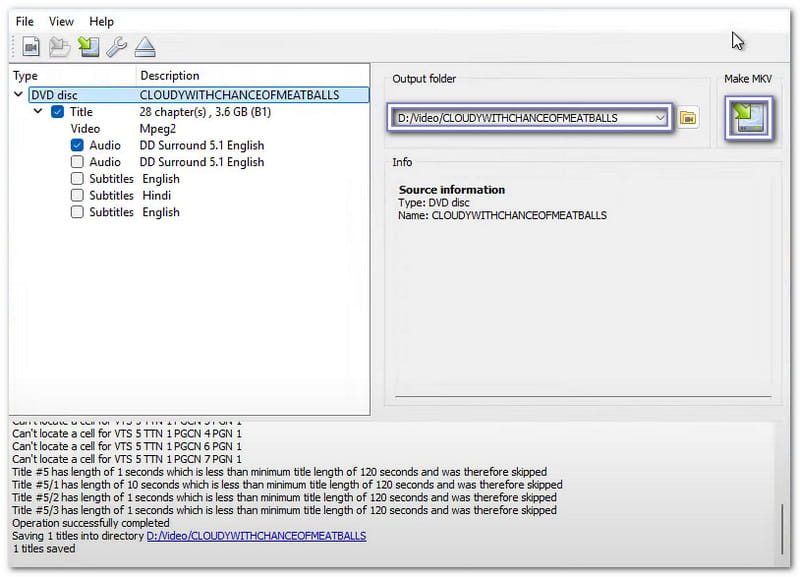The height and width of the screenshot is (577, 800).
Task: Enable the second DD Surround Audio track
Action: click(x=78, y=162)
